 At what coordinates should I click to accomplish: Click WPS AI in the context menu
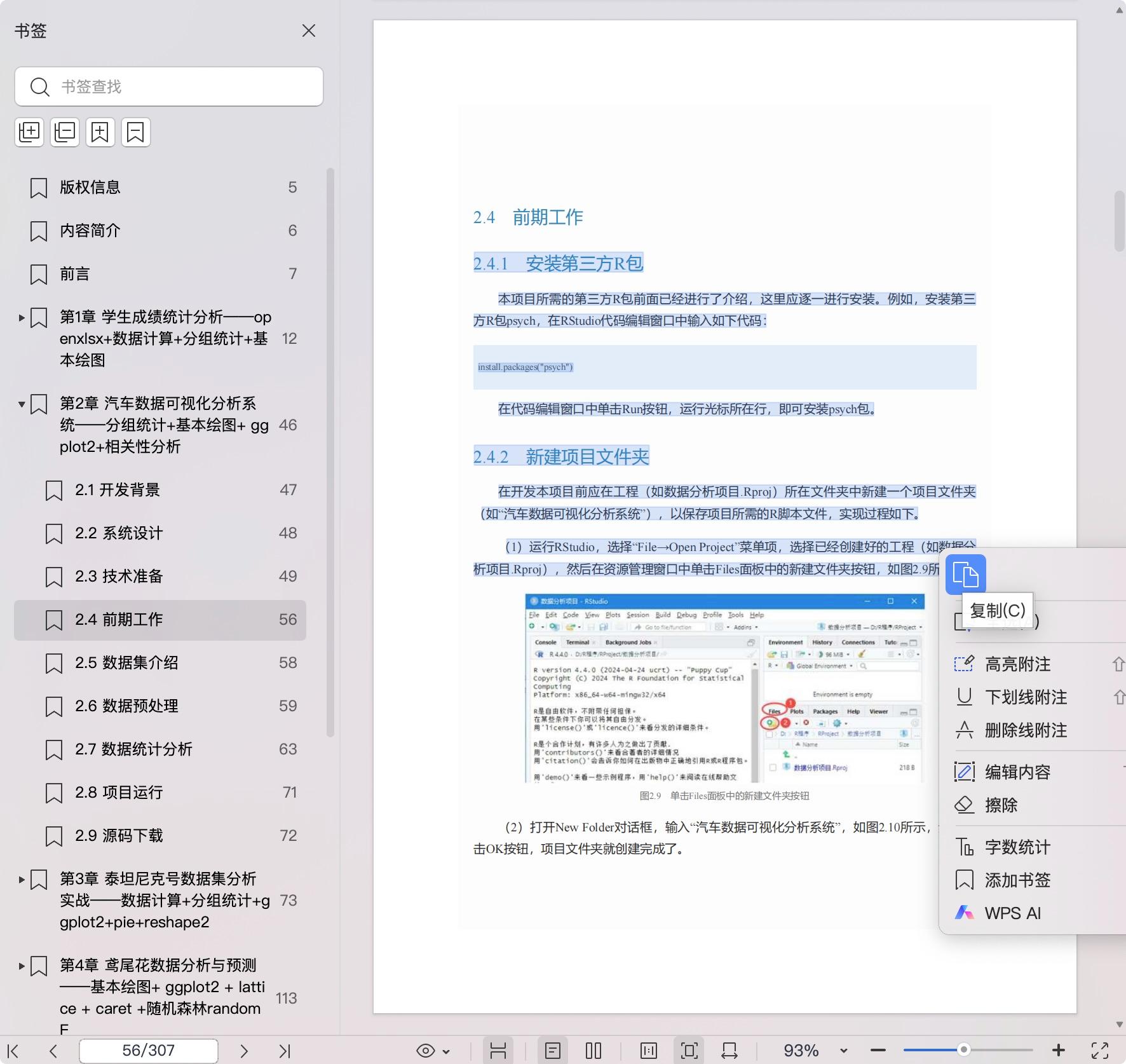[x=1012, y=913]
